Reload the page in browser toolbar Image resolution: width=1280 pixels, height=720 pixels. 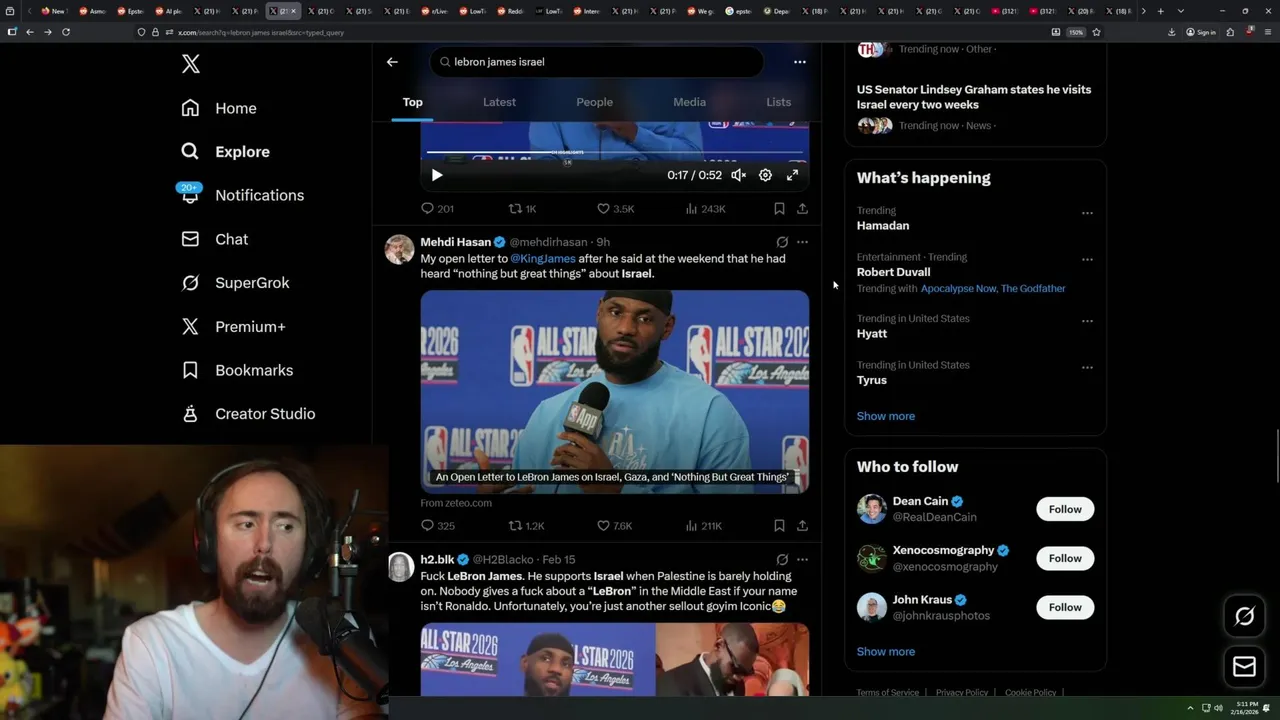point(66,32)
